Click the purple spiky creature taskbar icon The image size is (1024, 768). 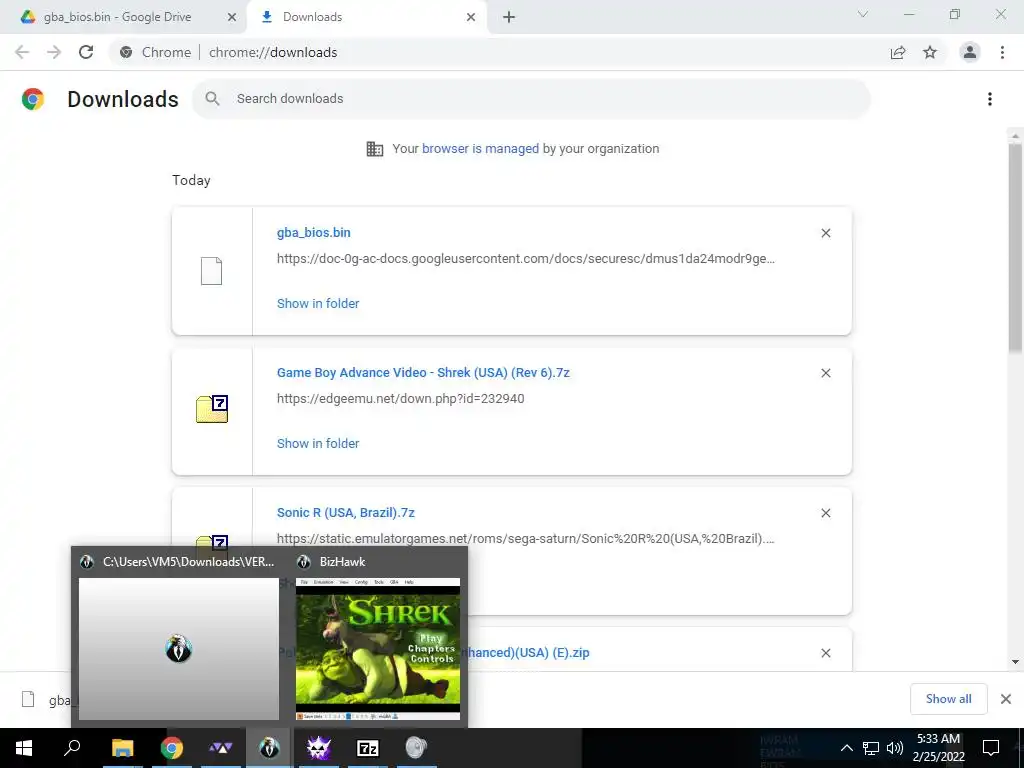coord(319,748)
